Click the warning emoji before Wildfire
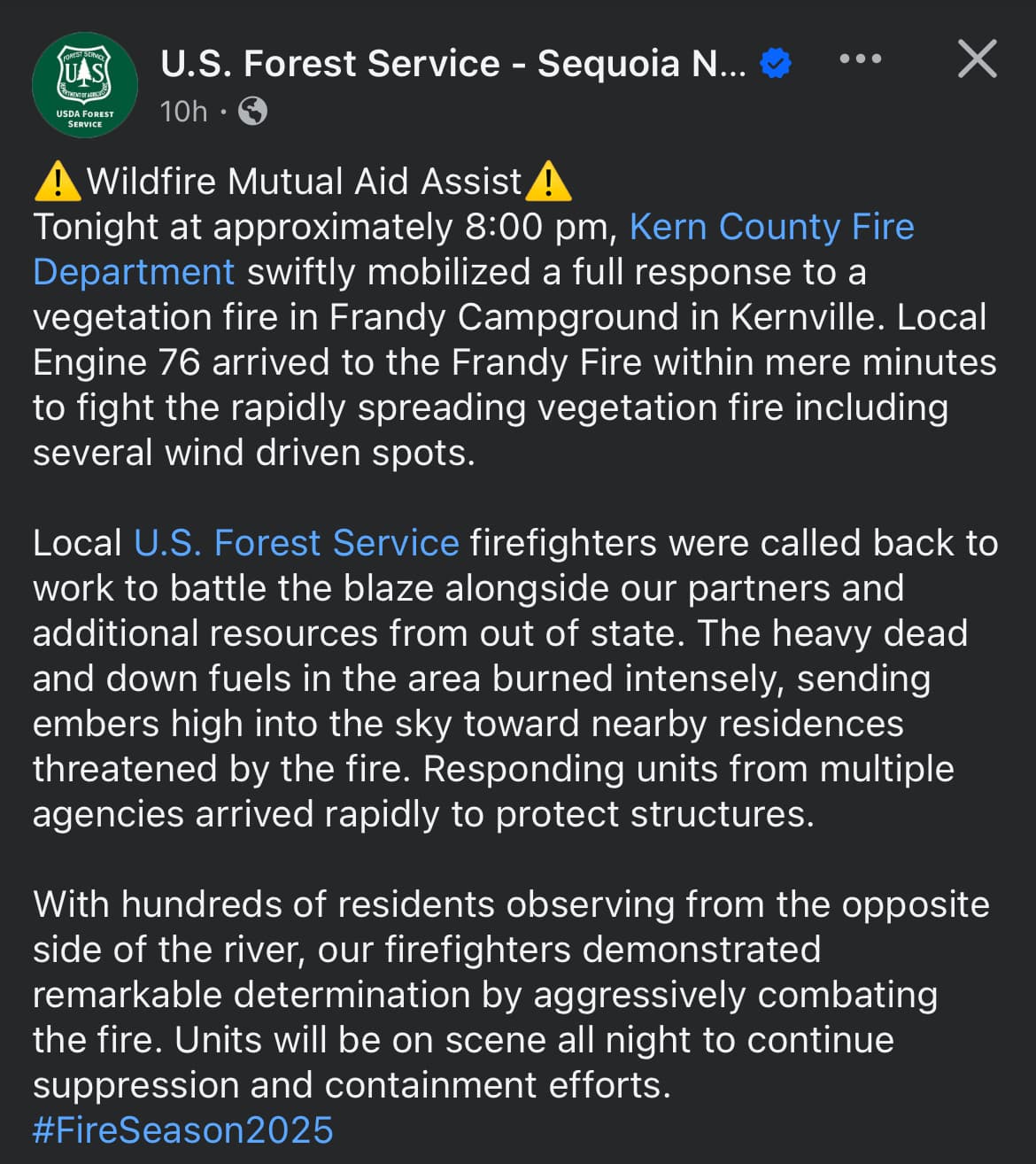Screen dimensions: 1036x1164 [x=58, y=181]
